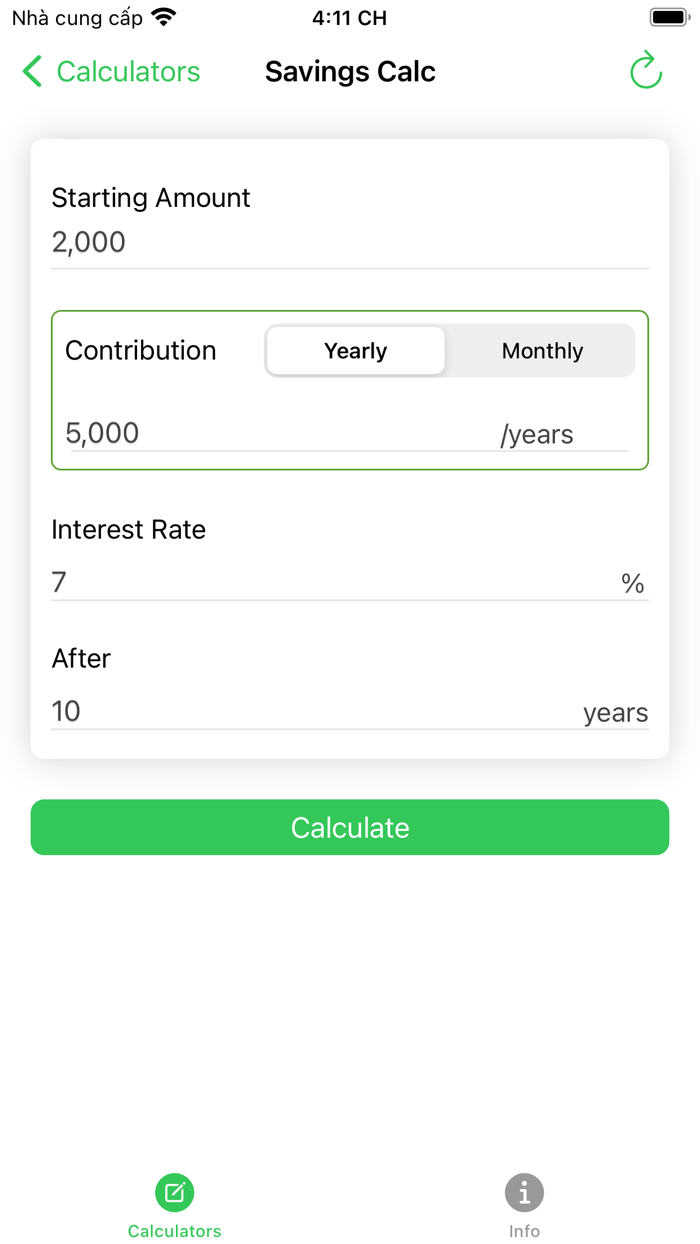Select the Calculators compose icon
The height and width of the screenshot is (1244, 700).
click(x=174, y=1191)
